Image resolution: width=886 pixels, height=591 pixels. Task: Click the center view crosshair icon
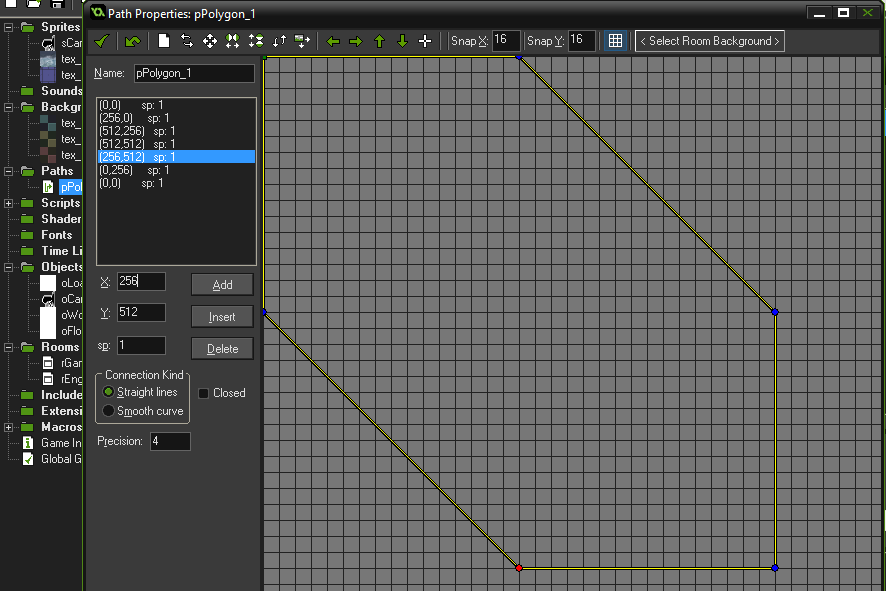point(425,41)
